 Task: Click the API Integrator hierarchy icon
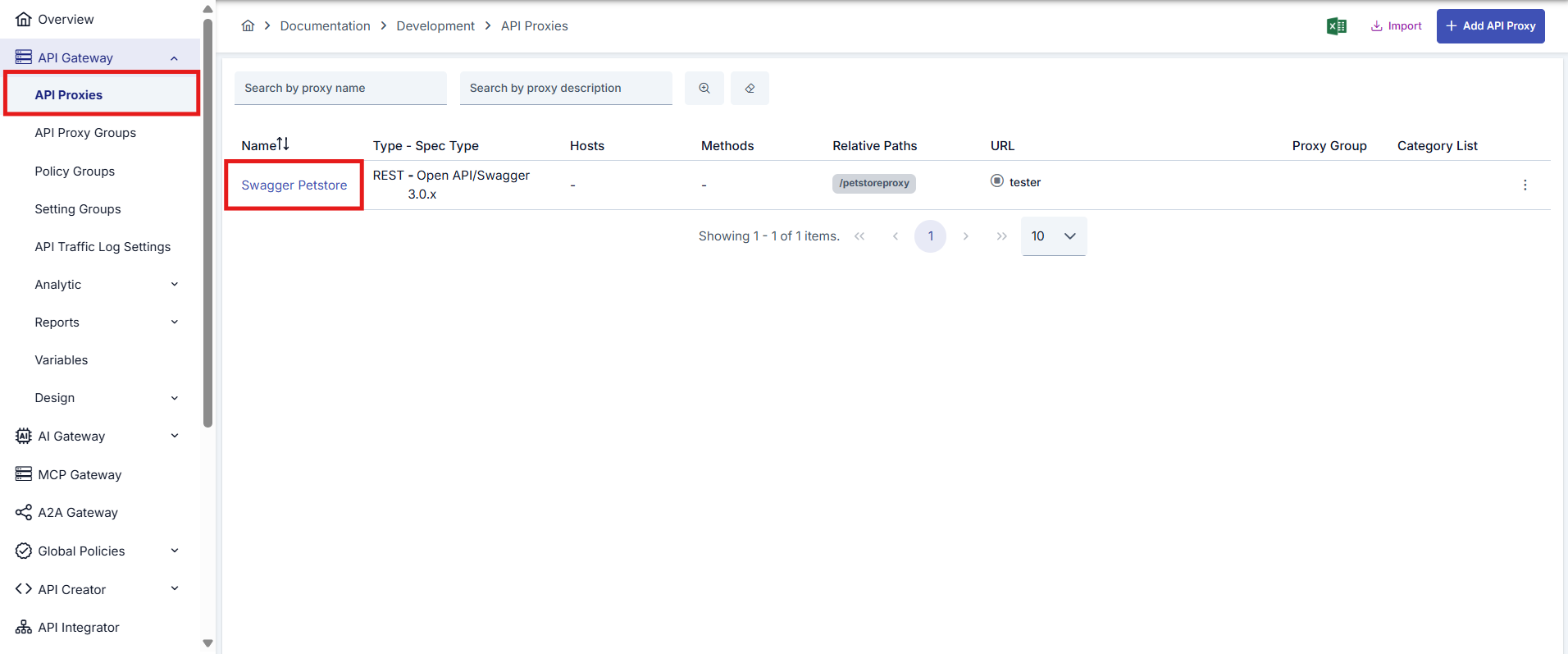(x=24, y=627)
